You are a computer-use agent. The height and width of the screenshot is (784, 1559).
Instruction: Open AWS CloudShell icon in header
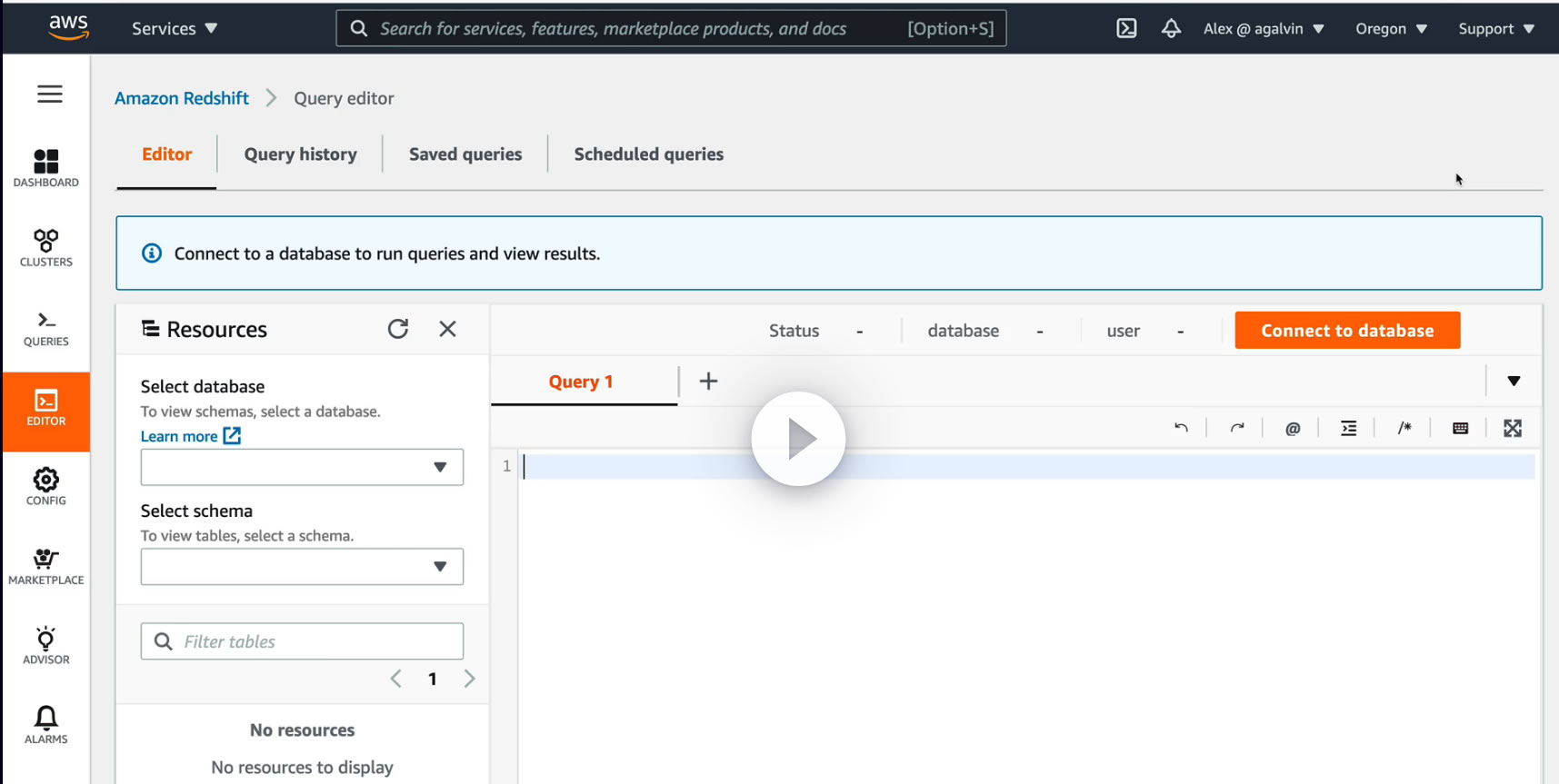(1126, 28)
